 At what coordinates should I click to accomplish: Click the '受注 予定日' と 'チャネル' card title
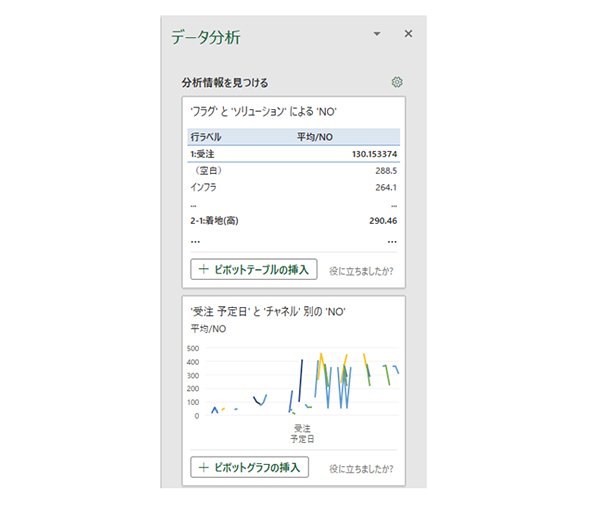268,312
